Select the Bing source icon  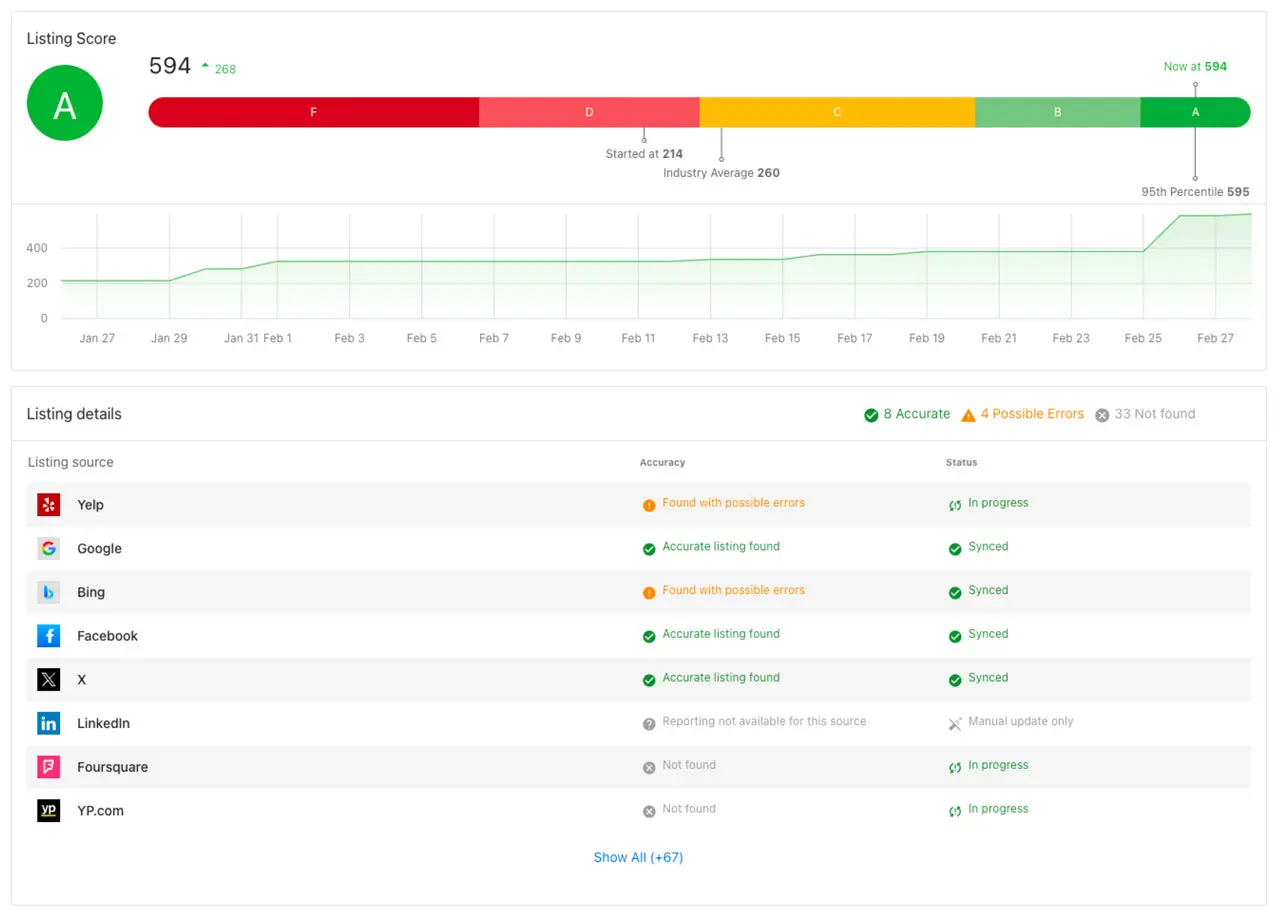pos(49,592)
